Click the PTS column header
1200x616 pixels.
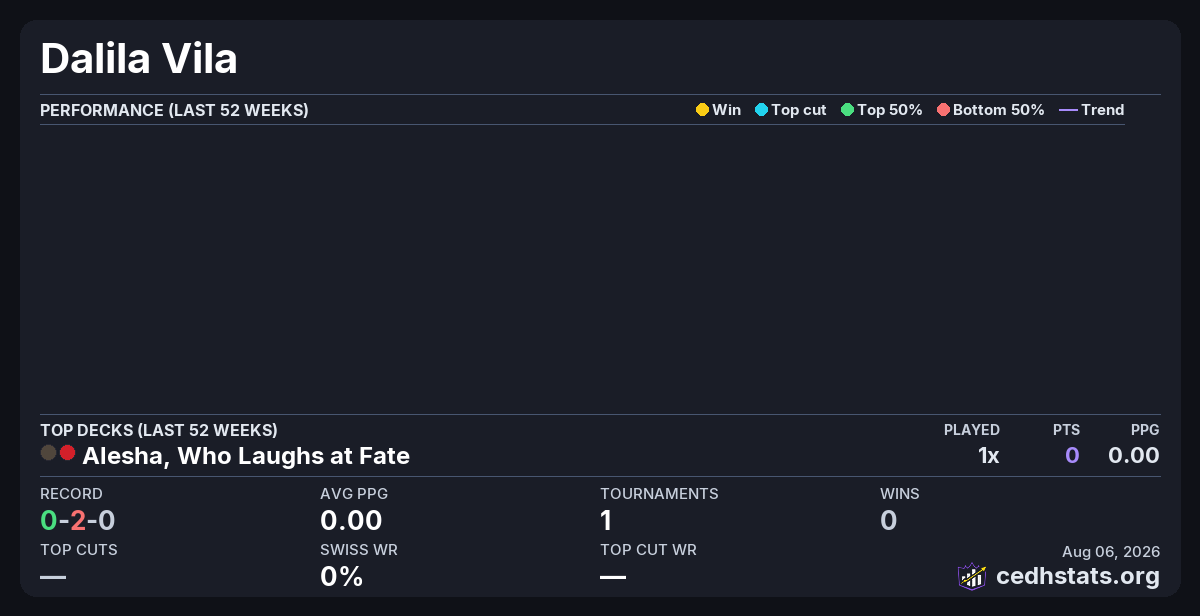click(1066, 430)
